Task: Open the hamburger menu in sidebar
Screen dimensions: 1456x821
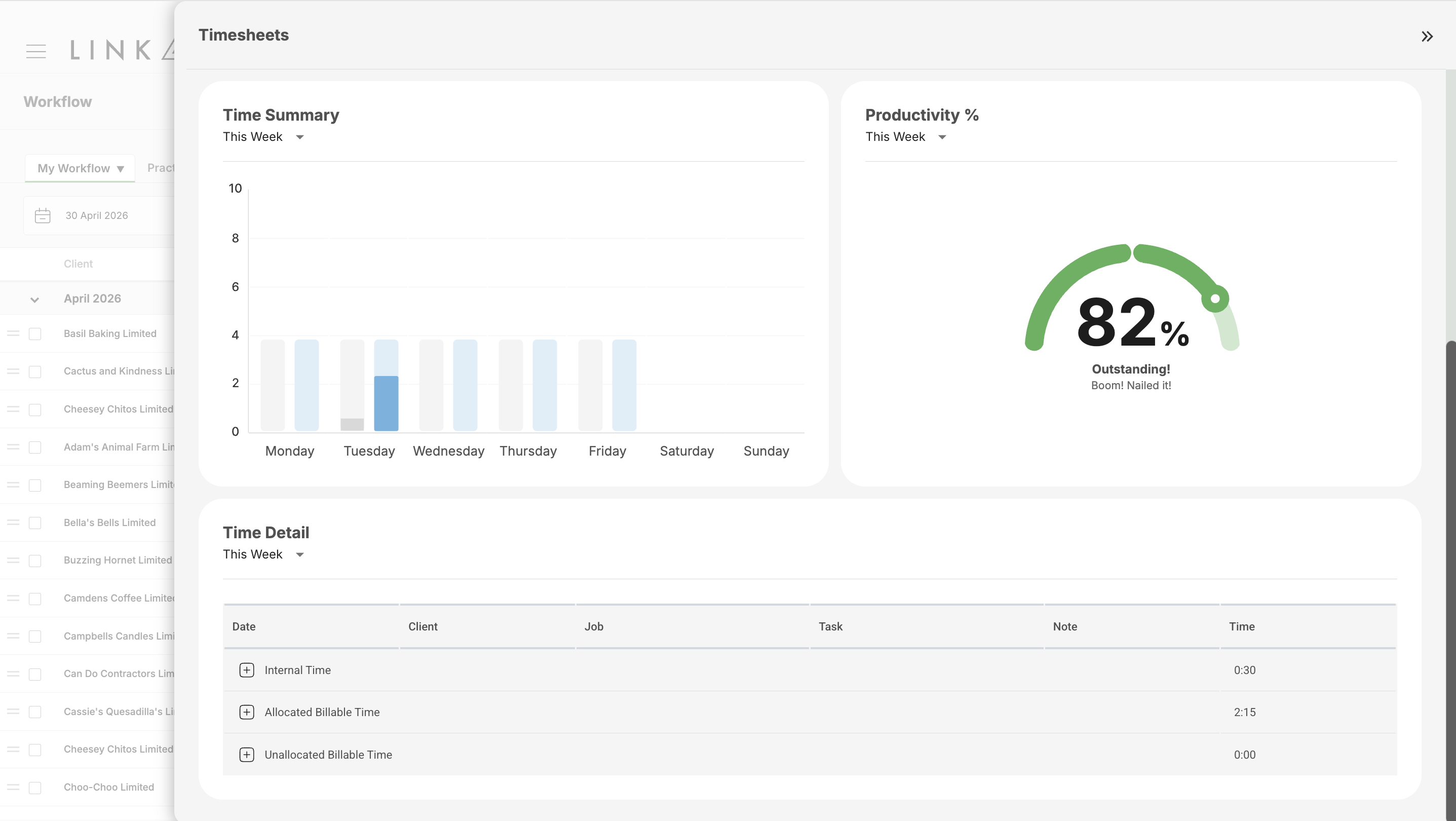Action: [x=36, y=52]
